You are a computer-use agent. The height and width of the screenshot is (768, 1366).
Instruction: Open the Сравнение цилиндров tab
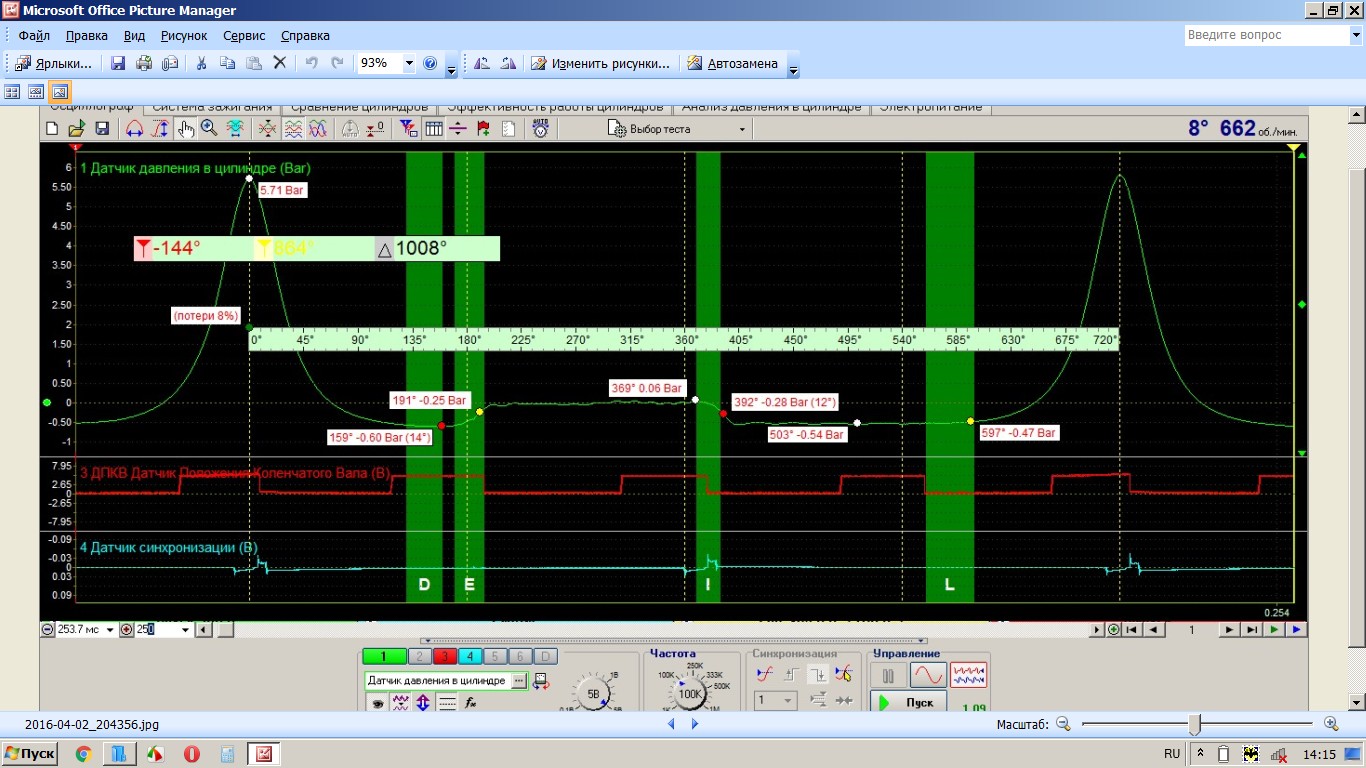point(360,107)
